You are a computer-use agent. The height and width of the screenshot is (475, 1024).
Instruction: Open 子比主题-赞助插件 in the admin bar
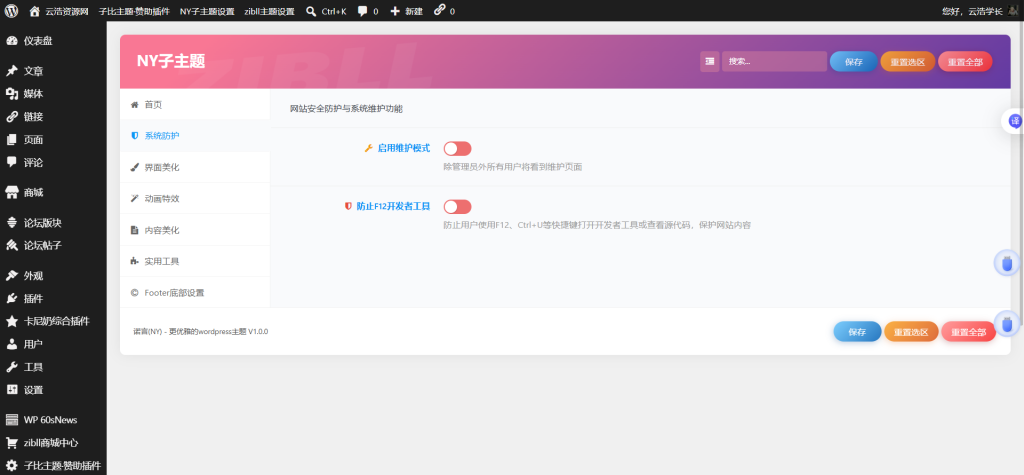[134, 11]
